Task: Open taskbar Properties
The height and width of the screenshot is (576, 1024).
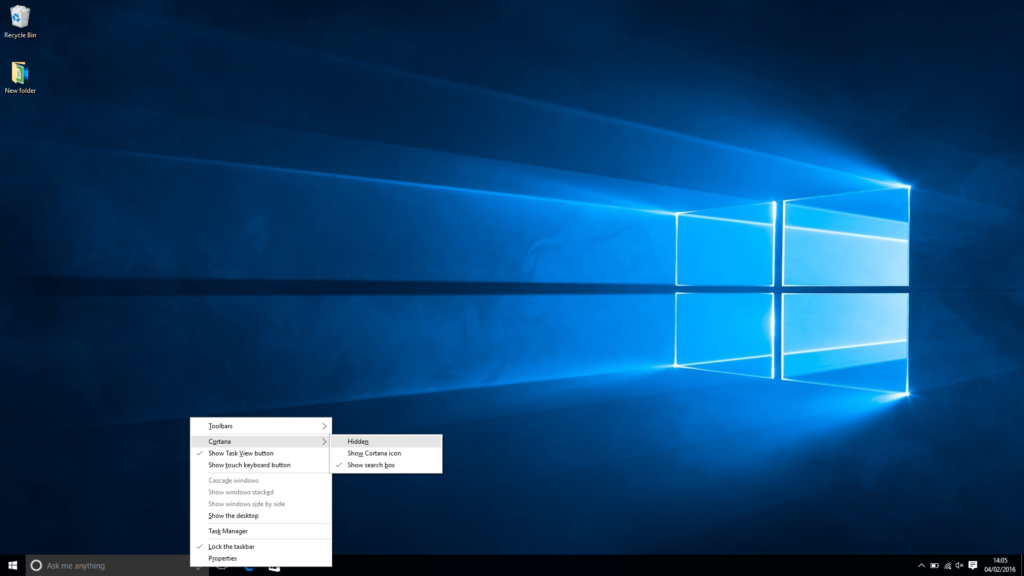Action: pos(261,558)
